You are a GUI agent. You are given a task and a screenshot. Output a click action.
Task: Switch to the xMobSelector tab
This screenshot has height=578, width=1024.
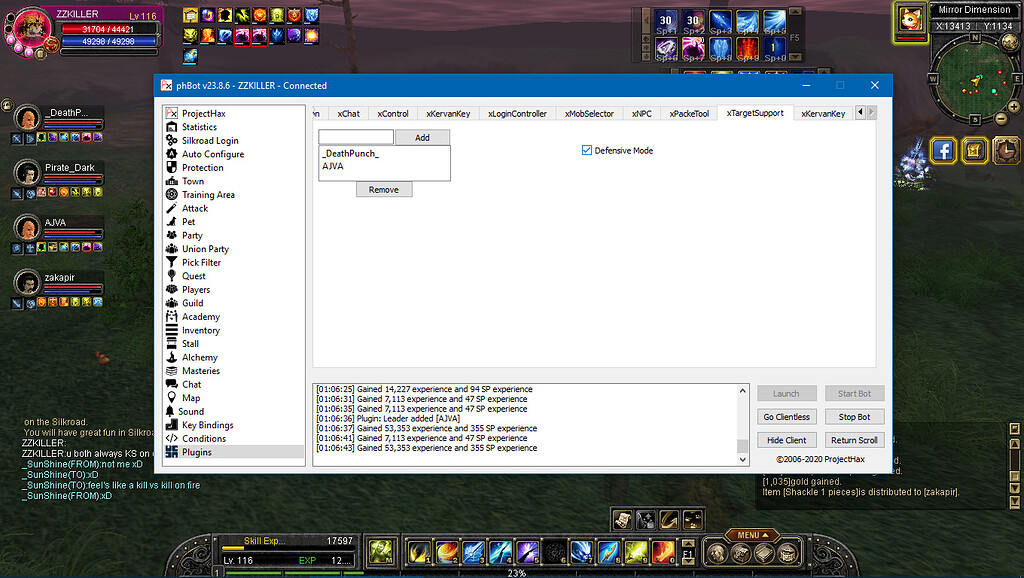[589, 114]
